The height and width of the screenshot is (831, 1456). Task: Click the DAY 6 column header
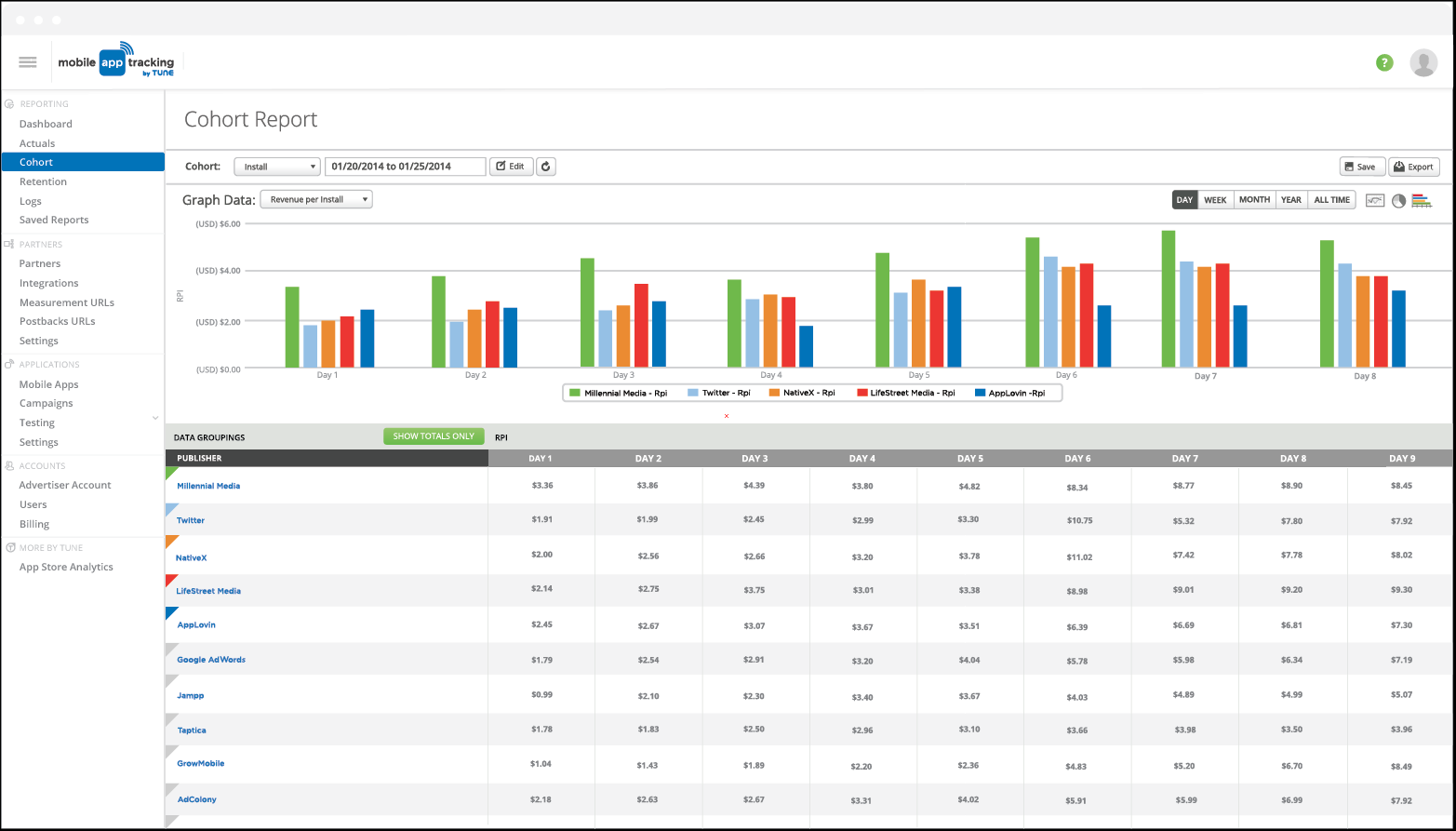1077,459
